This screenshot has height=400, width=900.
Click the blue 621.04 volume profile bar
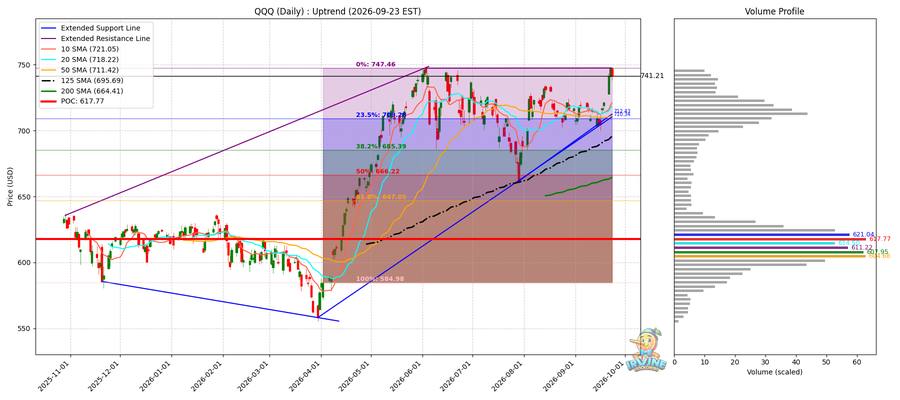point(762,234)
